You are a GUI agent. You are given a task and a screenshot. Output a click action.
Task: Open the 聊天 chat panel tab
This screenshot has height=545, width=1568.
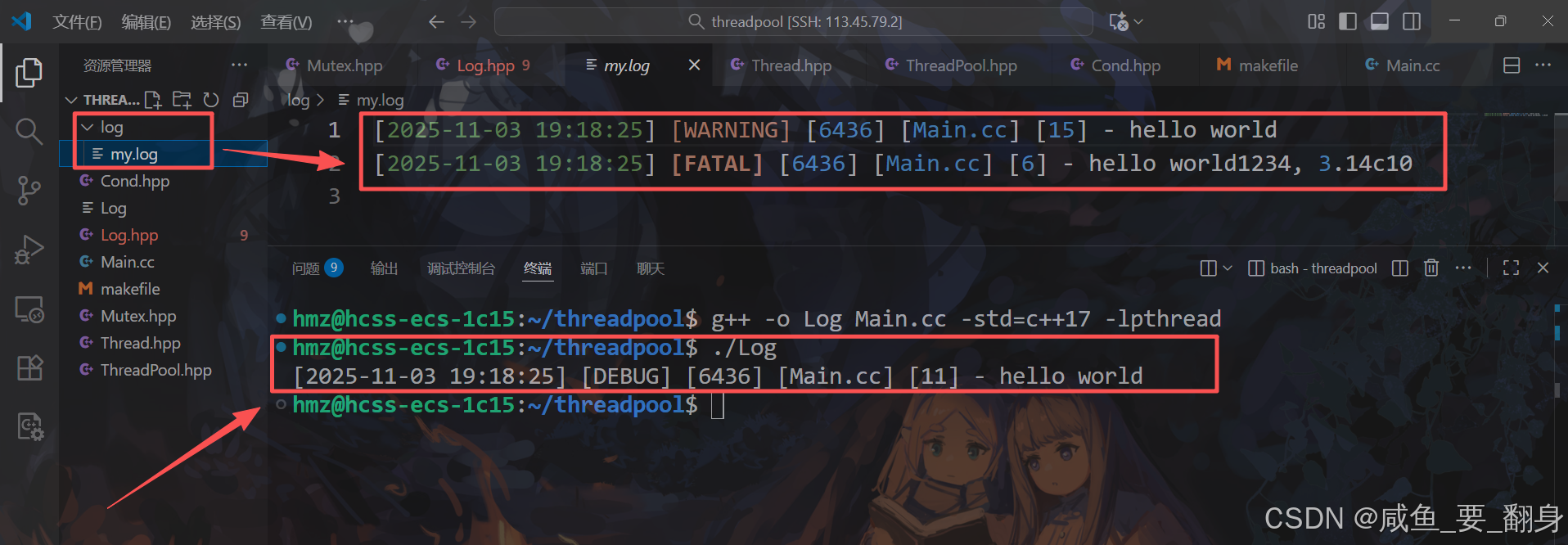(651, 268)
